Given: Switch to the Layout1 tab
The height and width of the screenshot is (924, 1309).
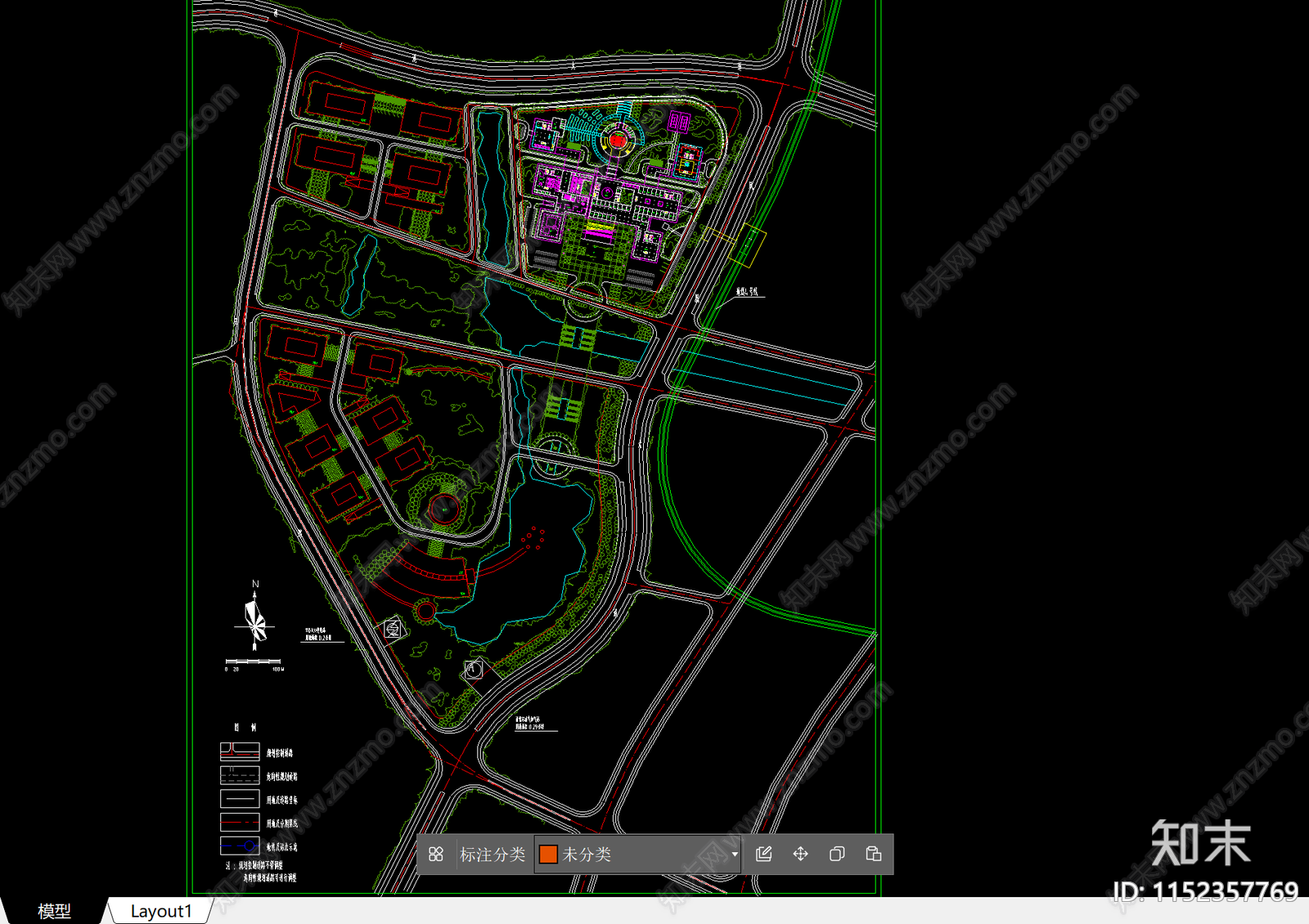Looking at the screenshot, I should tap(161, 911).
